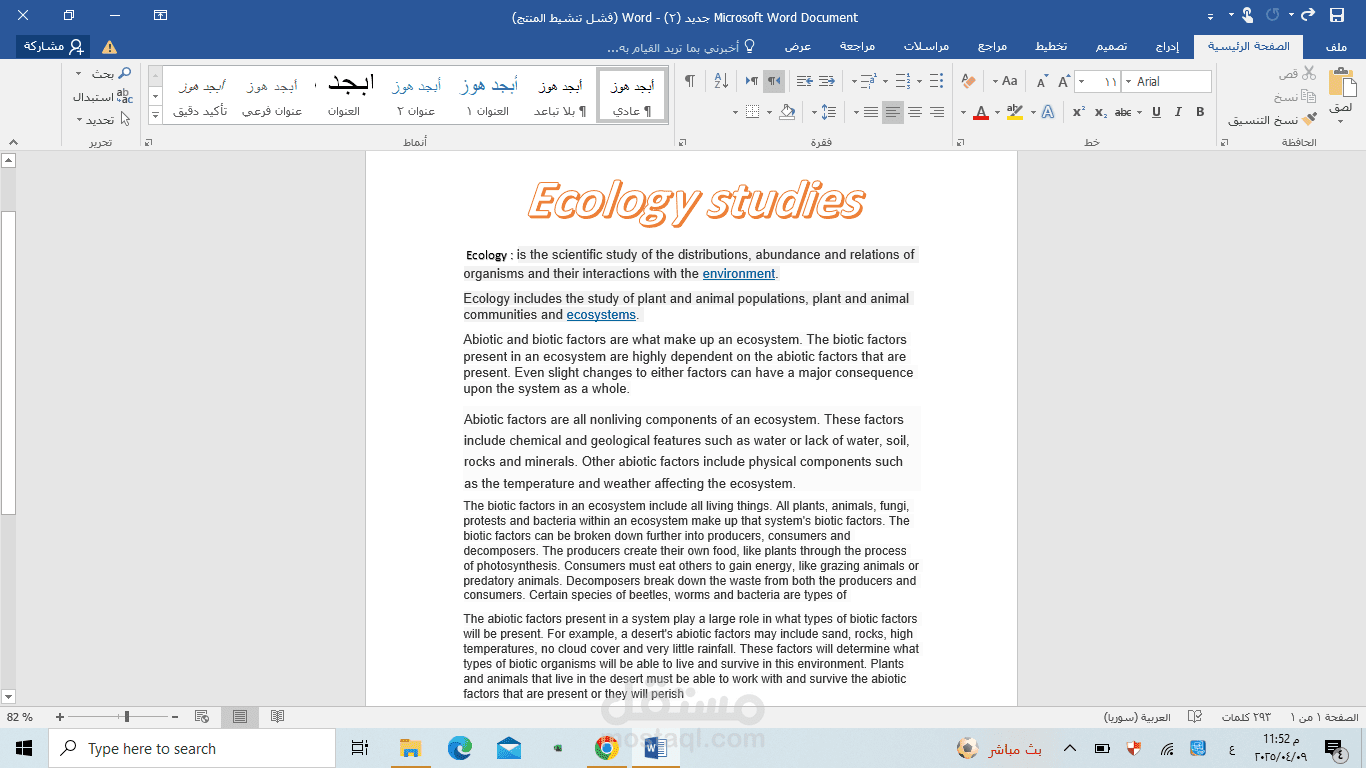The width and height of the screenshot is (1366, 768).
Task: Click the proofing spell-check icon in status bar
Action: tap(1194, 717)
